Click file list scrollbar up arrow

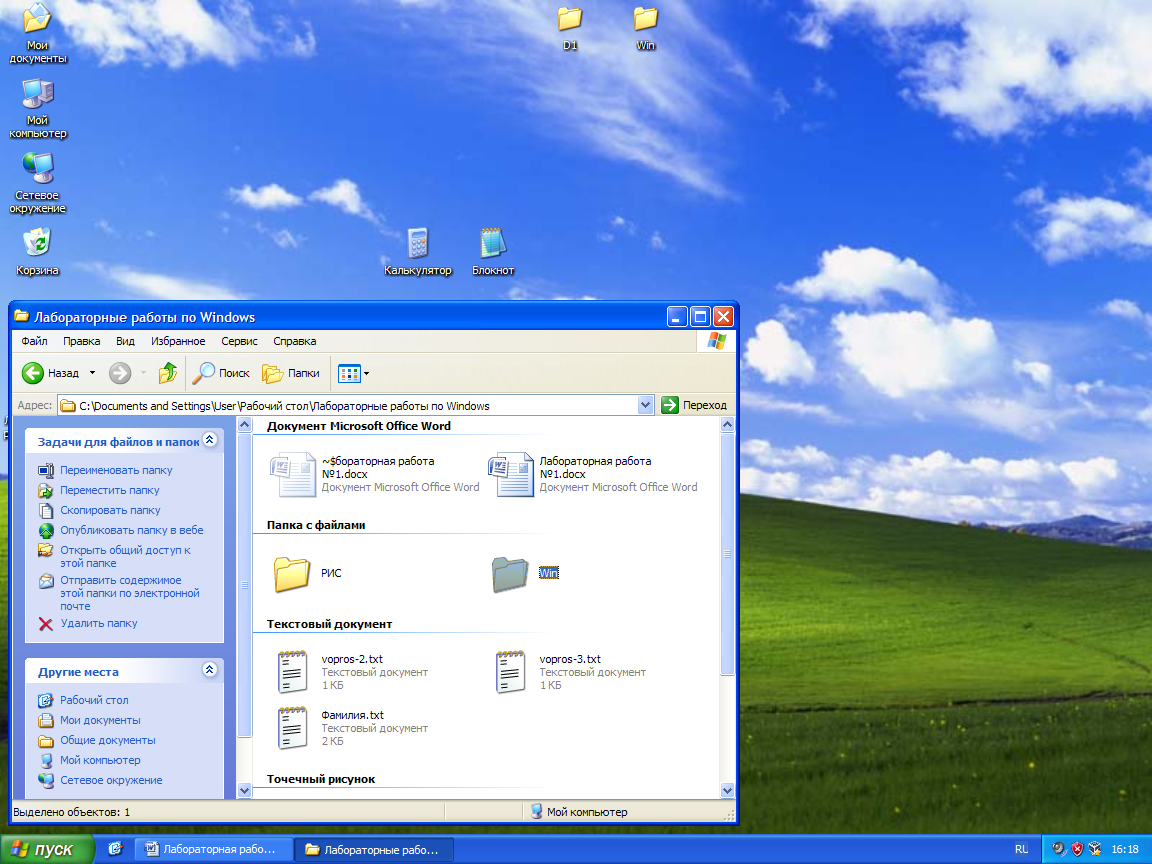(727, 425)
